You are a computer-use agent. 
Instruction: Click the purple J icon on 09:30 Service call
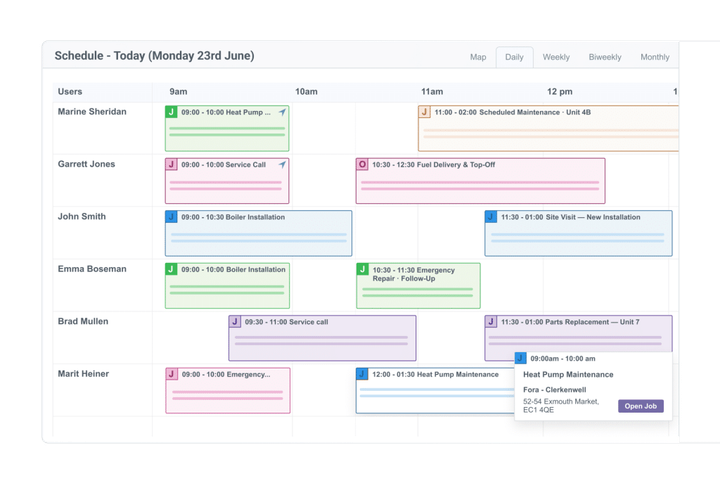235,321
